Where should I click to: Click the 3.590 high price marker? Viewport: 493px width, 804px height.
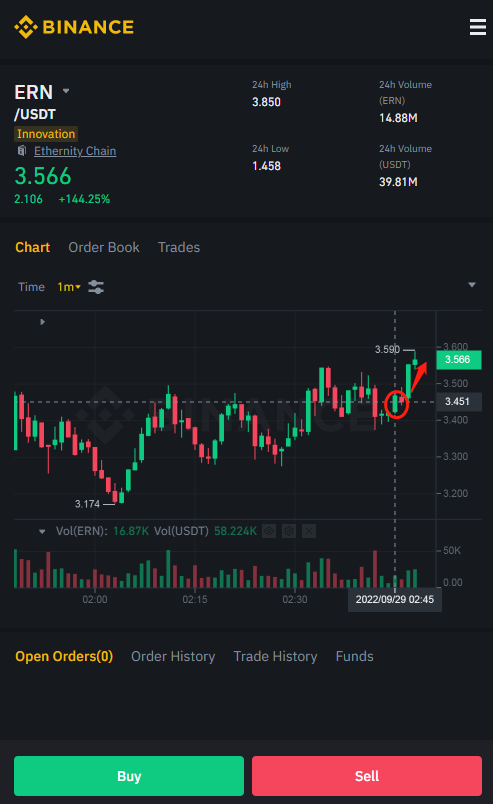tap(387, 350)
